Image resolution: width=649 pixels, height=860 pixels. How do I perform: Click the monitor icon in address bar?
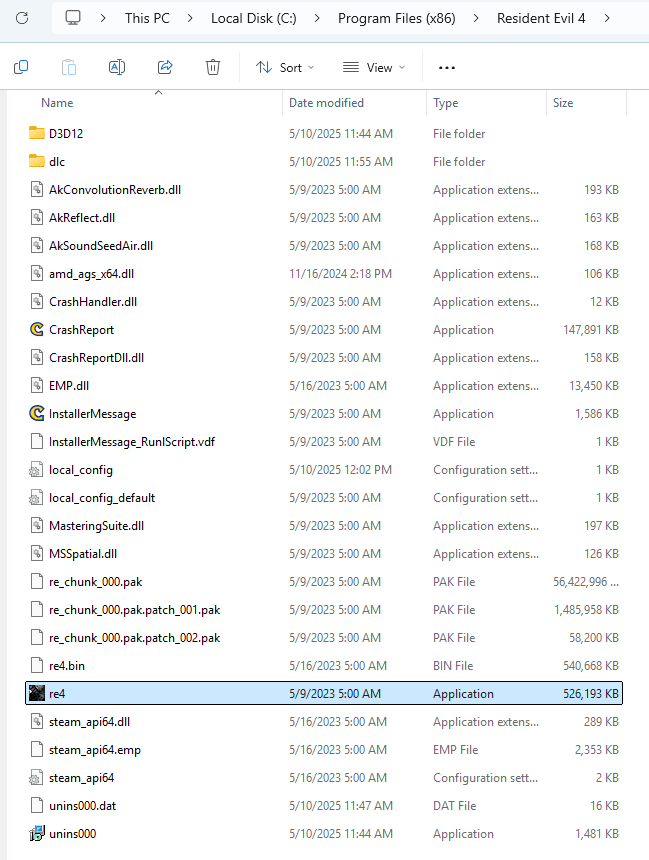pyautogui.click(x=73, y=18)
